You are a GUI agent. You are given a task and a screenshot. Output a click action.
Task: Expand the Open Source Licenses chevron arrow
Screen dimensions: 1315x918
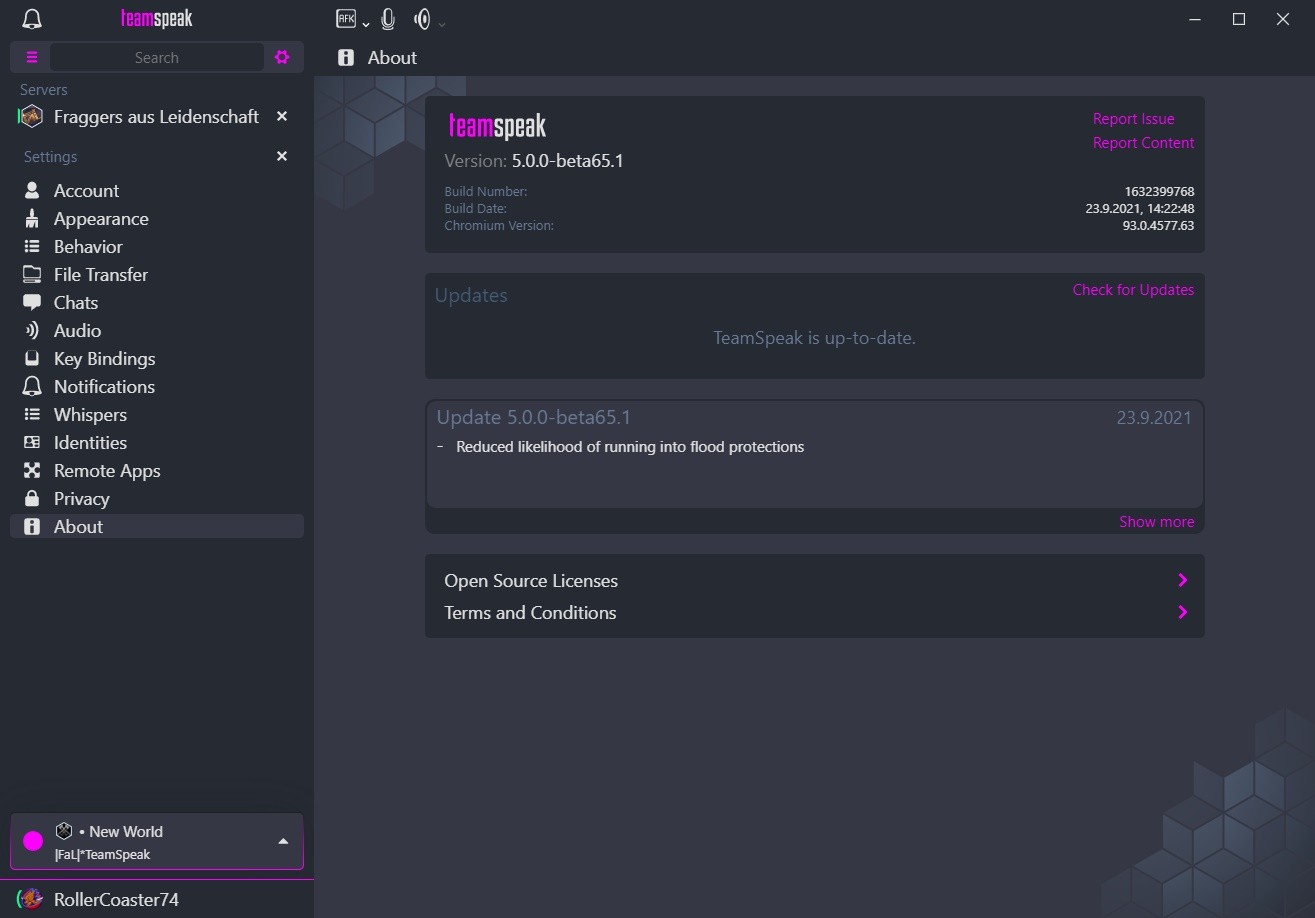point(1183,581)
